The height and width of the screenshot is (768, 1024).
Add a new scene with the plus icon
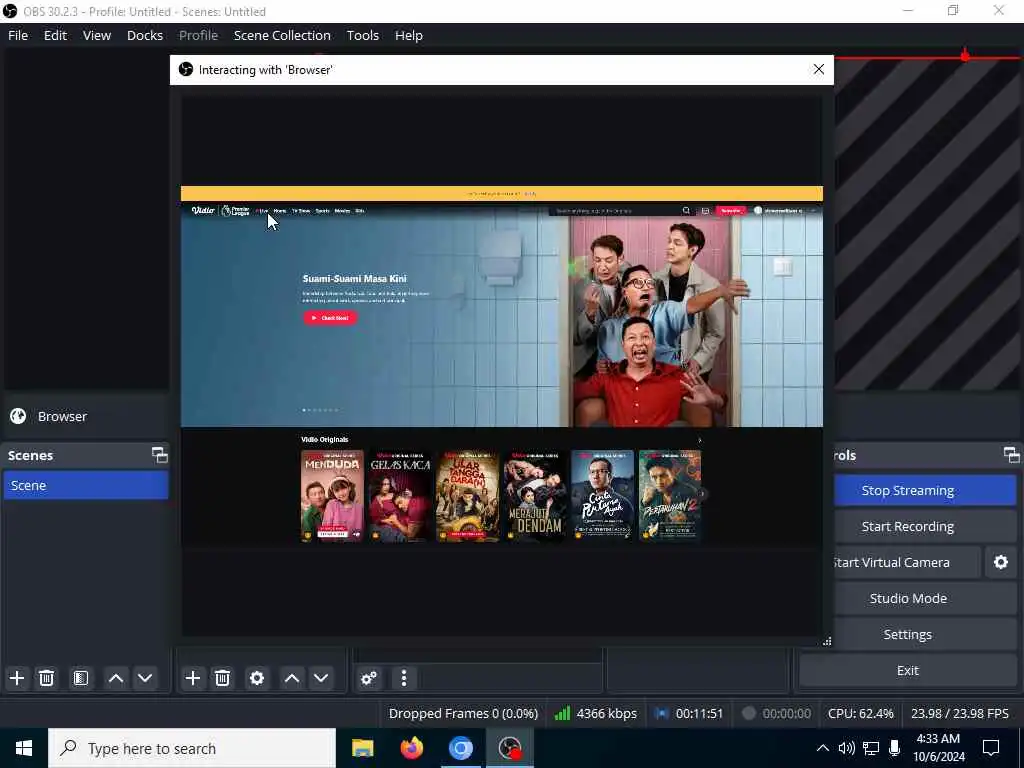[x=17, y=678]
